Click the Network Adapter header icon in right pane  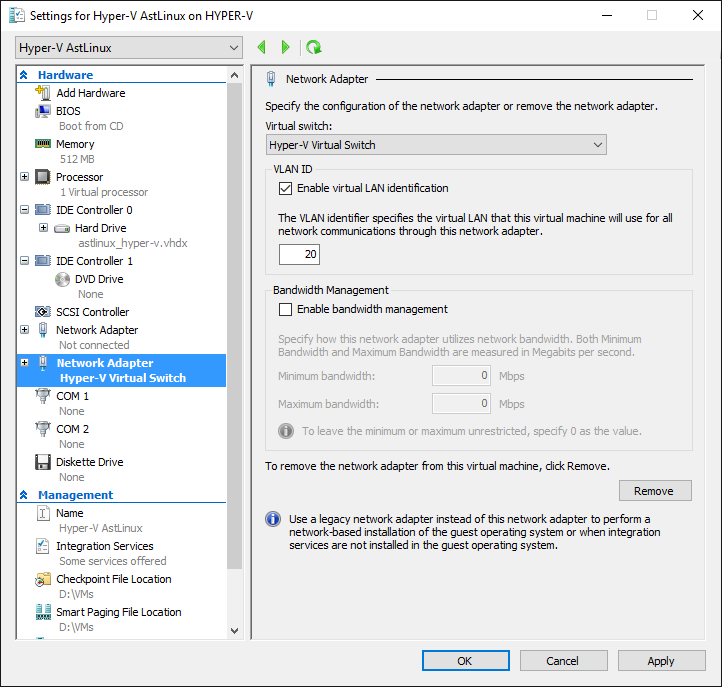271,79
